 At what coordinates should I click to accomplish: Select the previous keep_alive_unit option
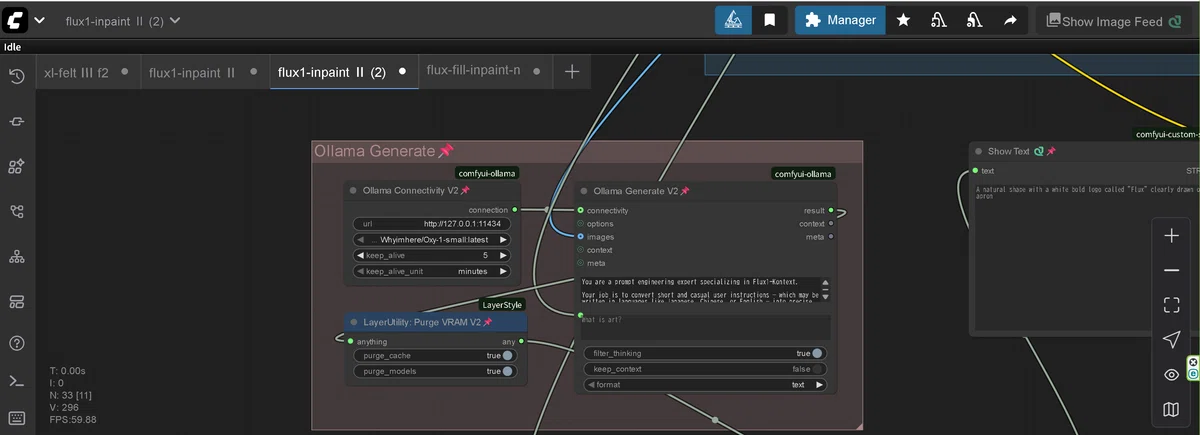point(360,271)
